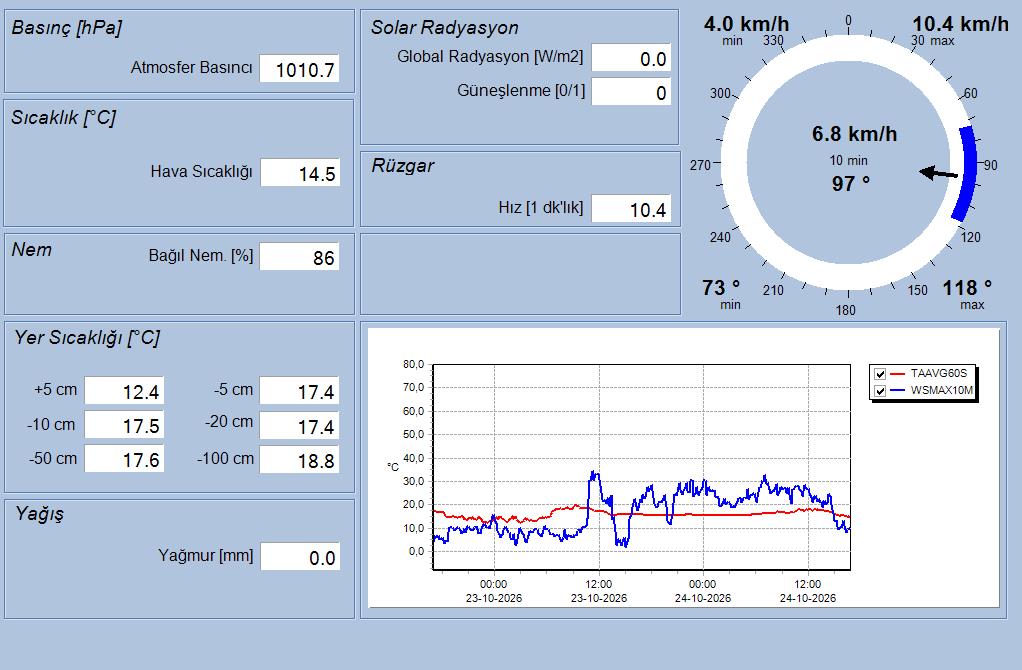
Task: Click the Basınç [hPa] heading
Action: [66, 28]
